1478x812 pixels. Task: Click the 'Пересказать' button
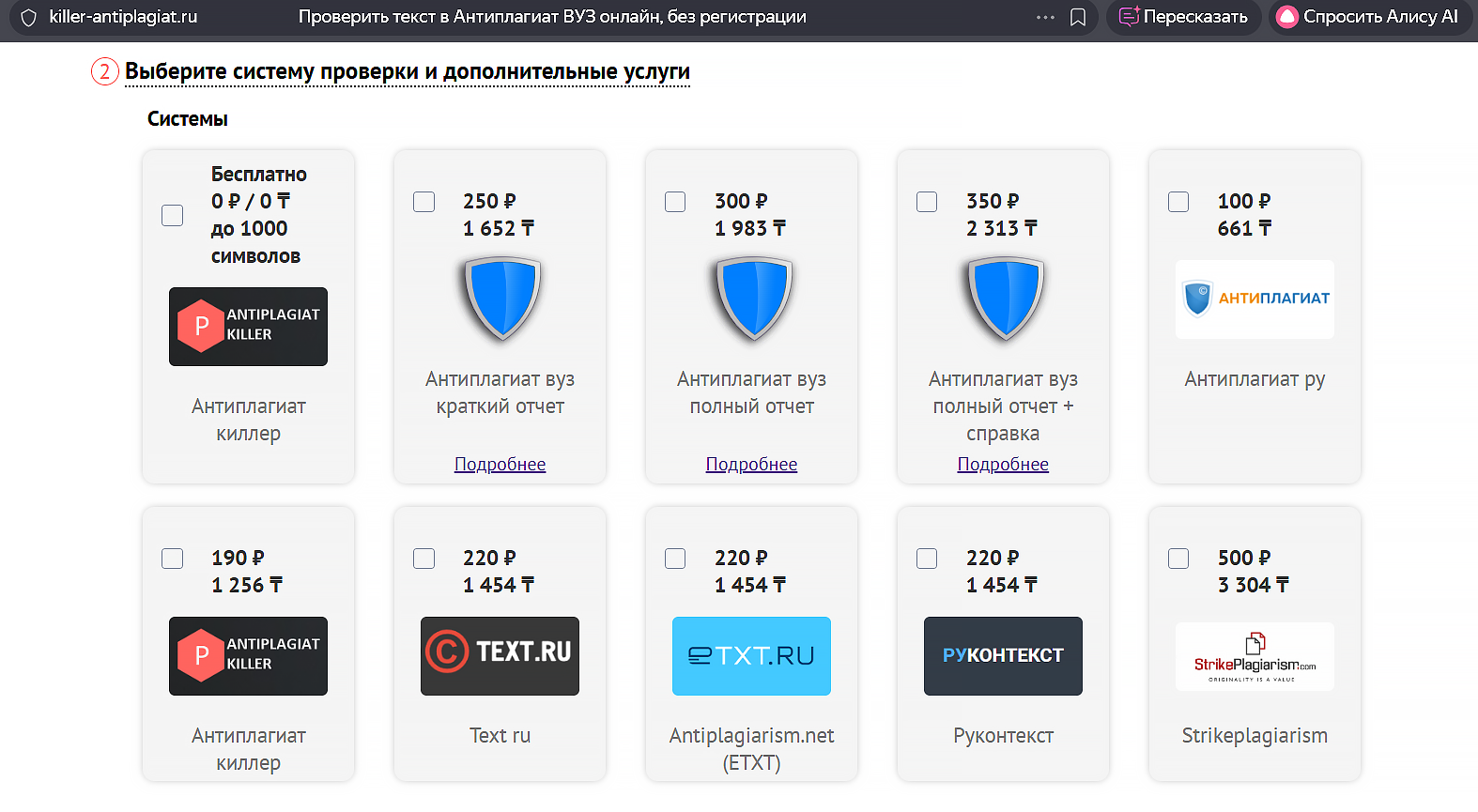(x=1182, y=16)
